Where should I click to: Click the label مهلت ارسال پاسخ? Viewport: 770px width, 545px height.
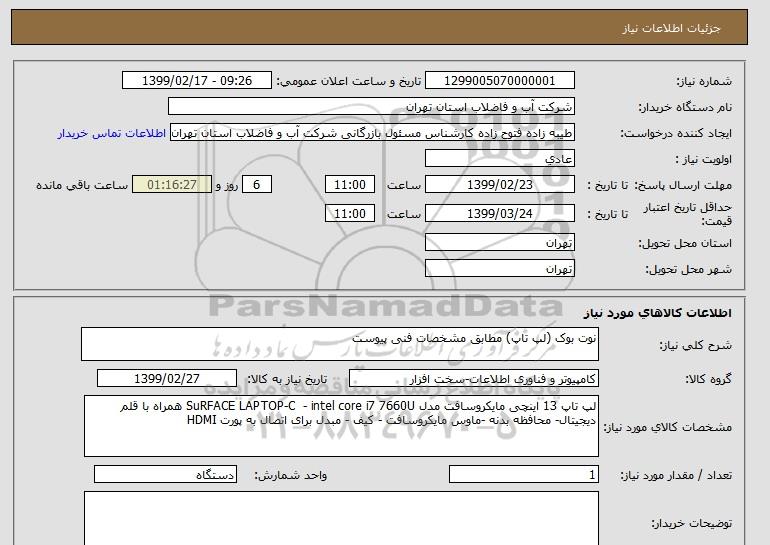pos(683,185)
